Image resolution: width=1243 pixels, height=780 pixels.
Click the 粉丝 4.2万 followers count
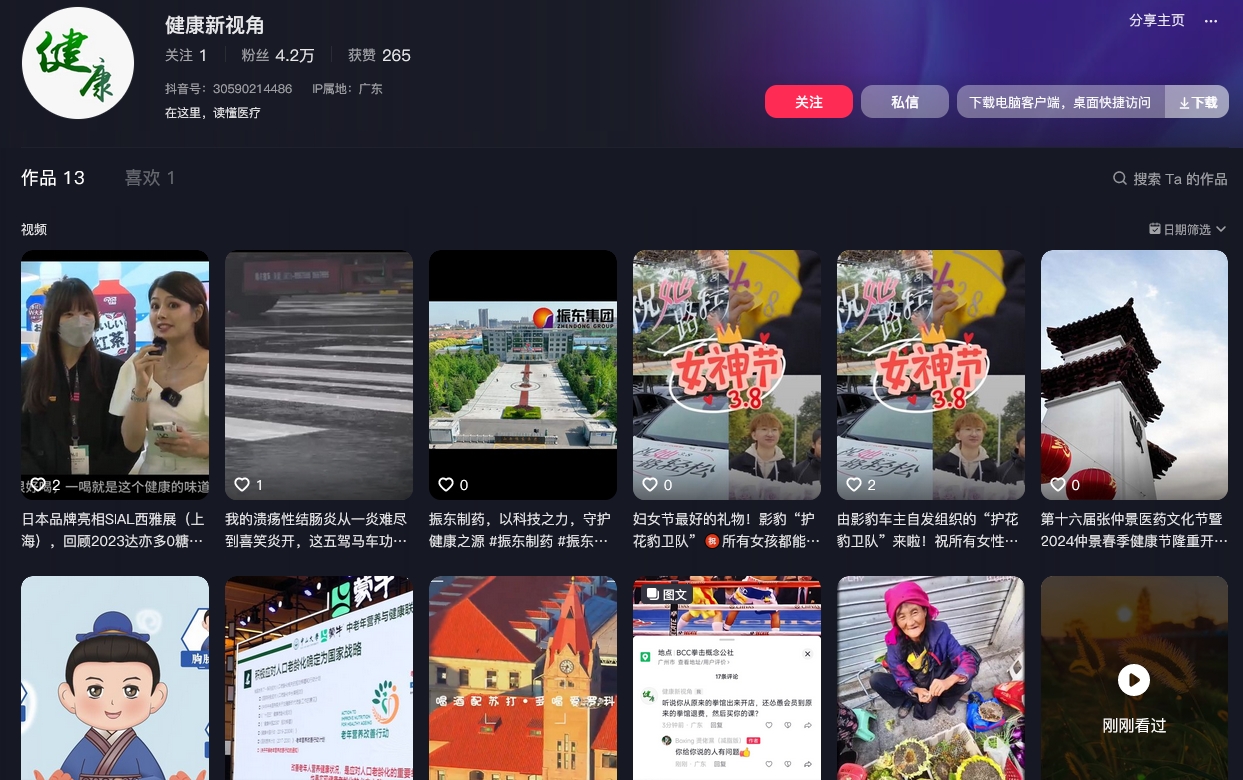point(278,55)
